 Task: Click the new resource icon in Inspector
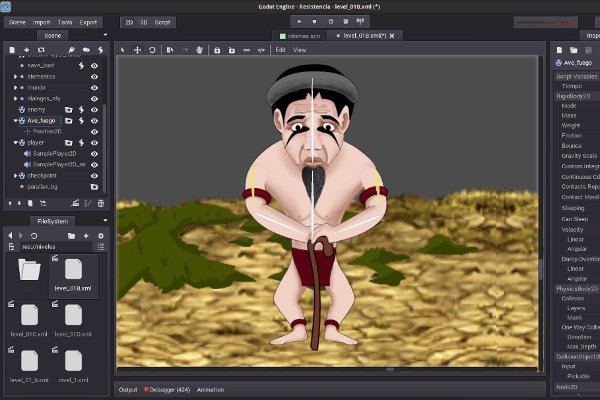(559, 50)
